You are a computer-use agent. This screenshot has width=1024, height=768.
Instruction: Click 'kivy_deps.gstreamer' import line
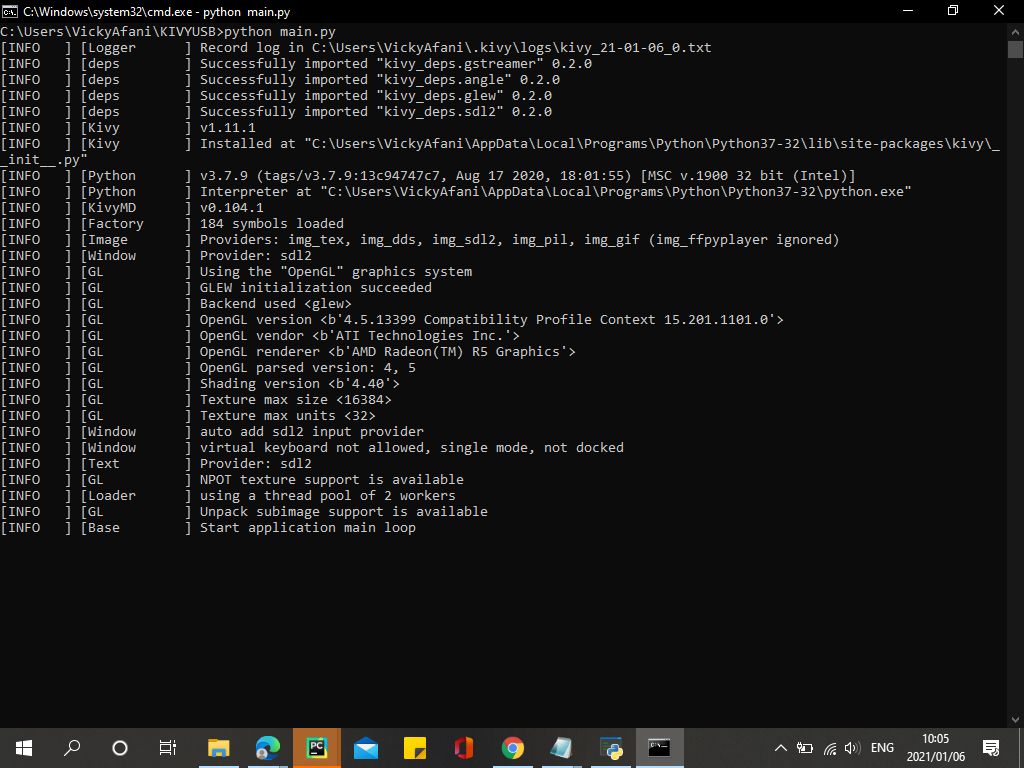point(296,63)
